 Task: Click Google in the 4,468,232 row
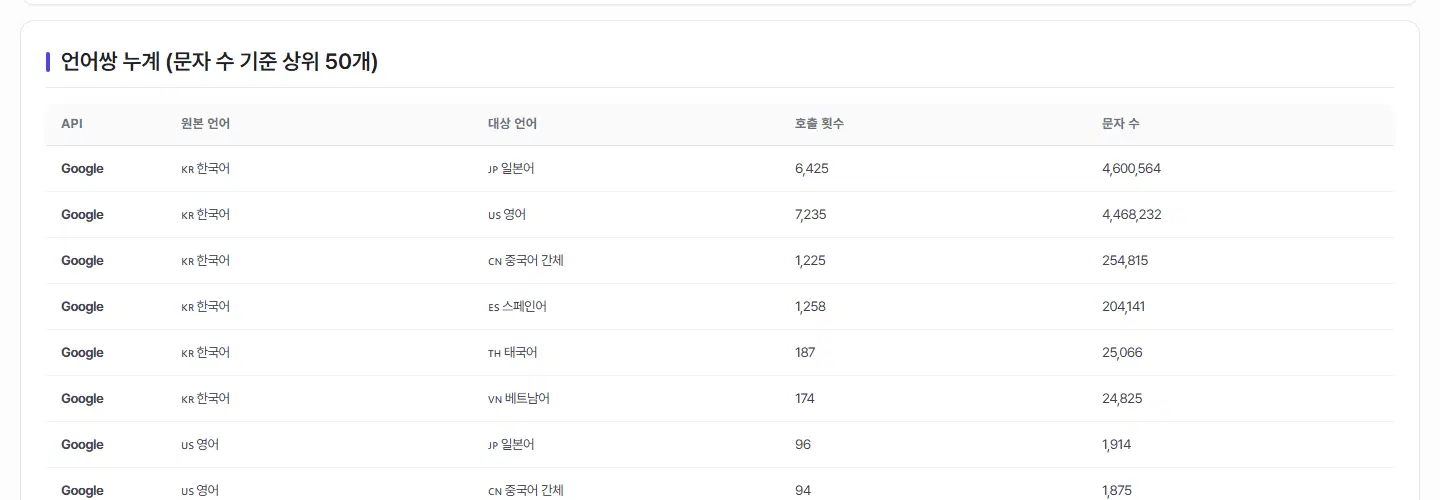pyautogui.click(x=82, y=215)
